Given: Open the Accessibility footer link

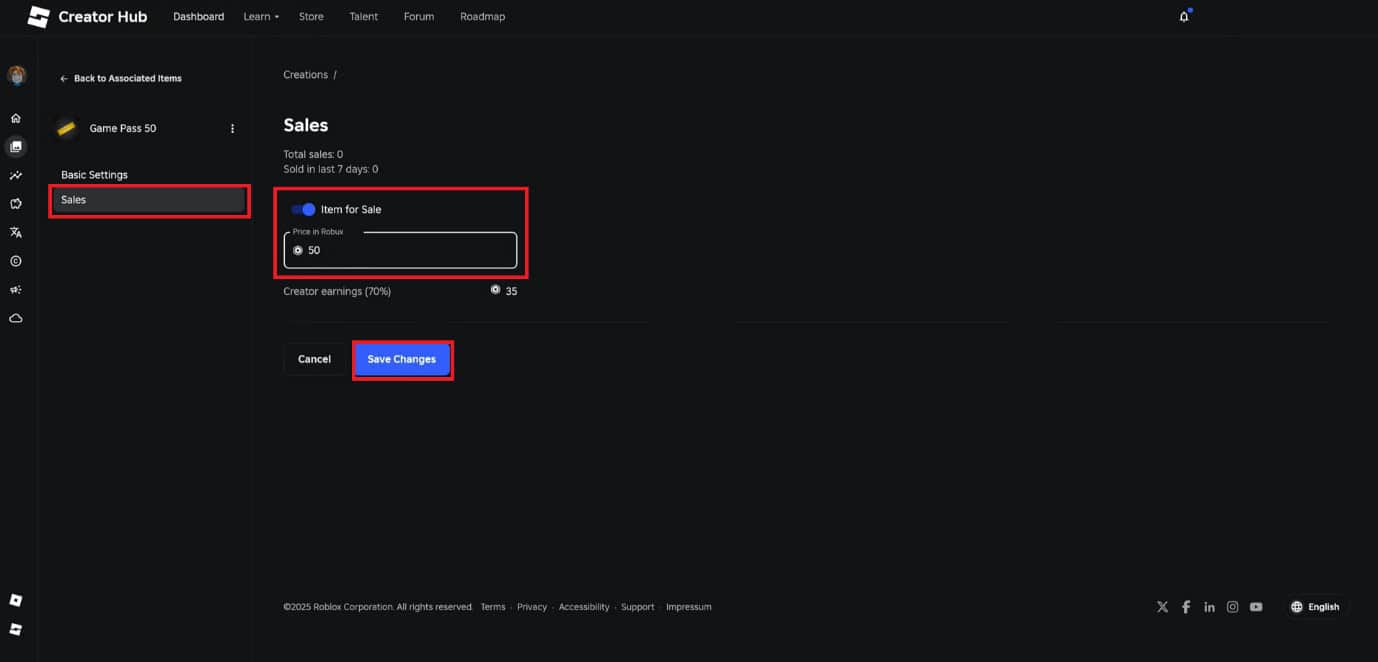Looking at the screenshot, I should click(x=584, y=607).
